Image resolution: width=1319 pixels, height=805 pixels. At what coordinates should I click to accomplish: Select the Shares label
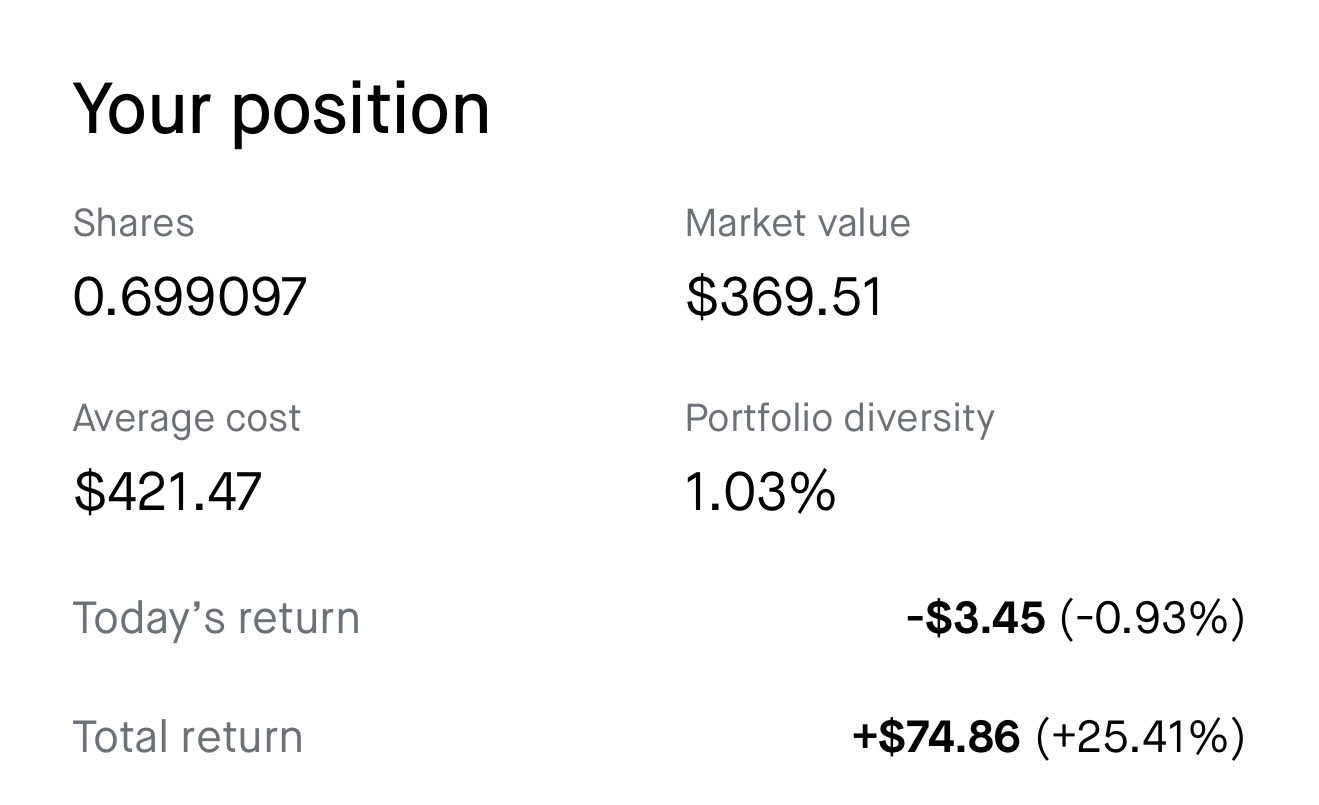[134, 222]
